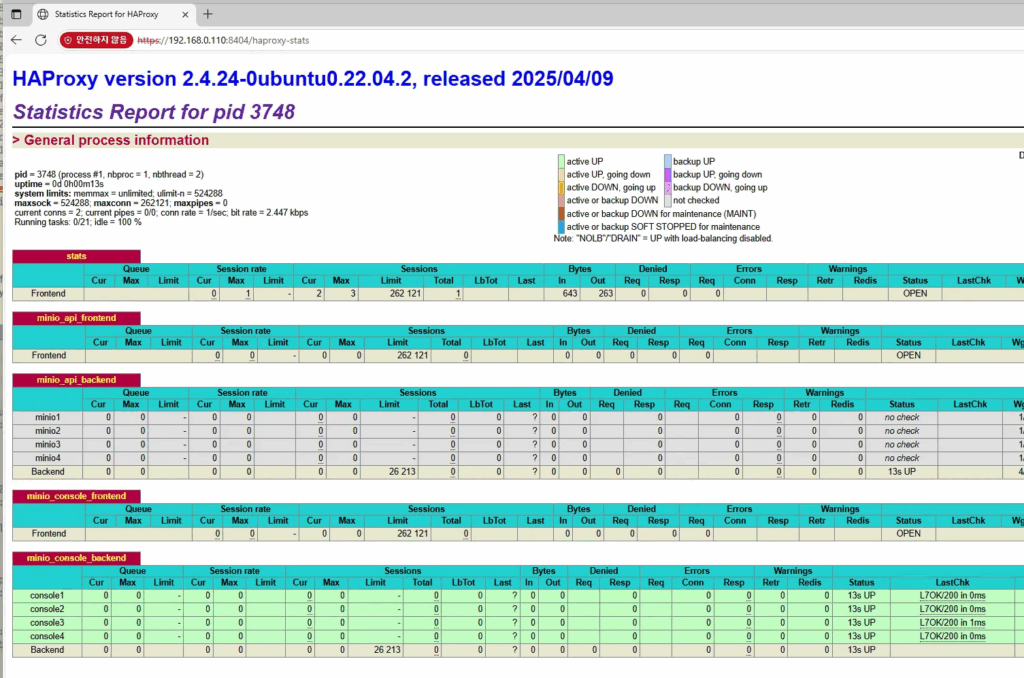The width and height of the screenshot is (1024, 678).
Task: Click the not checked legend swatch
Action: pos(668,201)
